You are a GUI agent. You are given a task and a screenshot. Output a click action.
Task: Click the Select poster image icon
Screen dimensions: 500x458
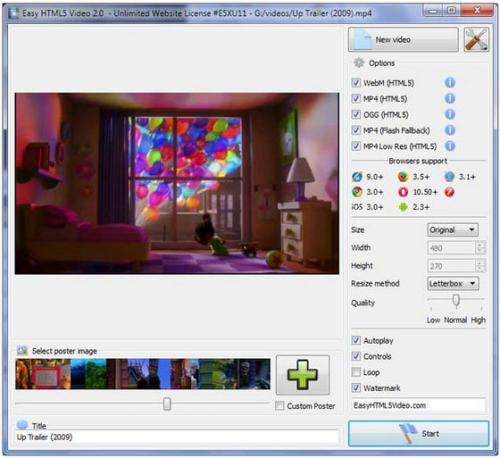tap(22, 350)
